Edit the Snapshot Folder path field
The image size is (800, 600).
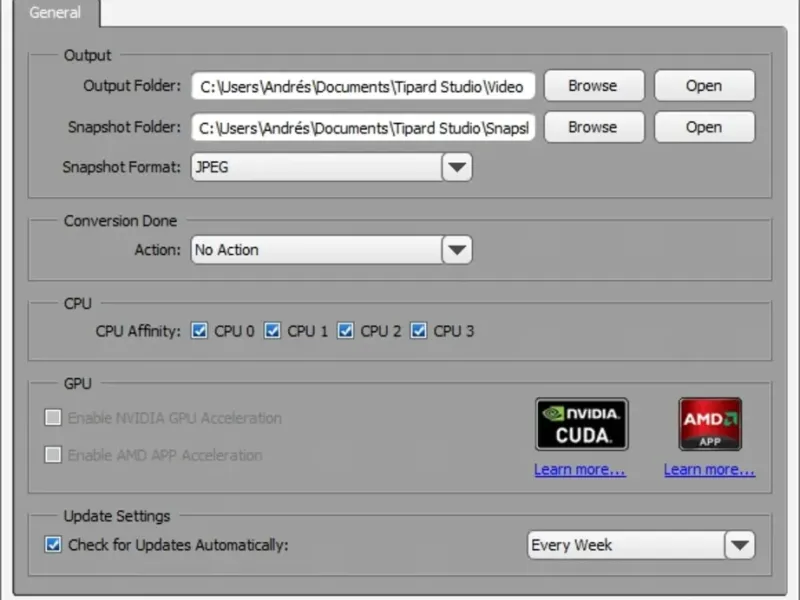[x=363, y=128]
